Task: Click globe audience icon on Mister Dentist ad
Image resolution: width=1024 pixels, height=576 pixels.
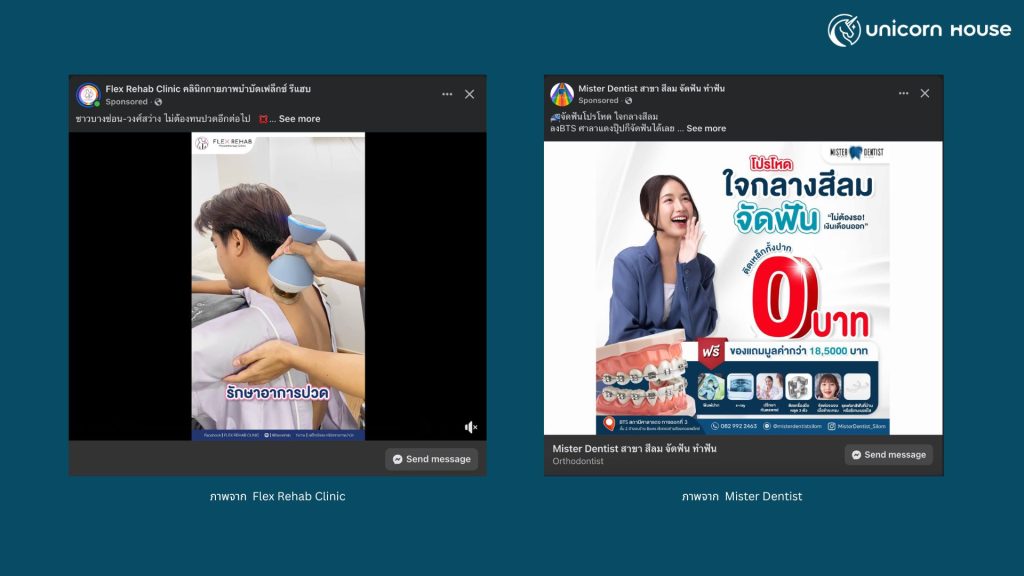Action: pyautogui.click(x=628, y=101)
